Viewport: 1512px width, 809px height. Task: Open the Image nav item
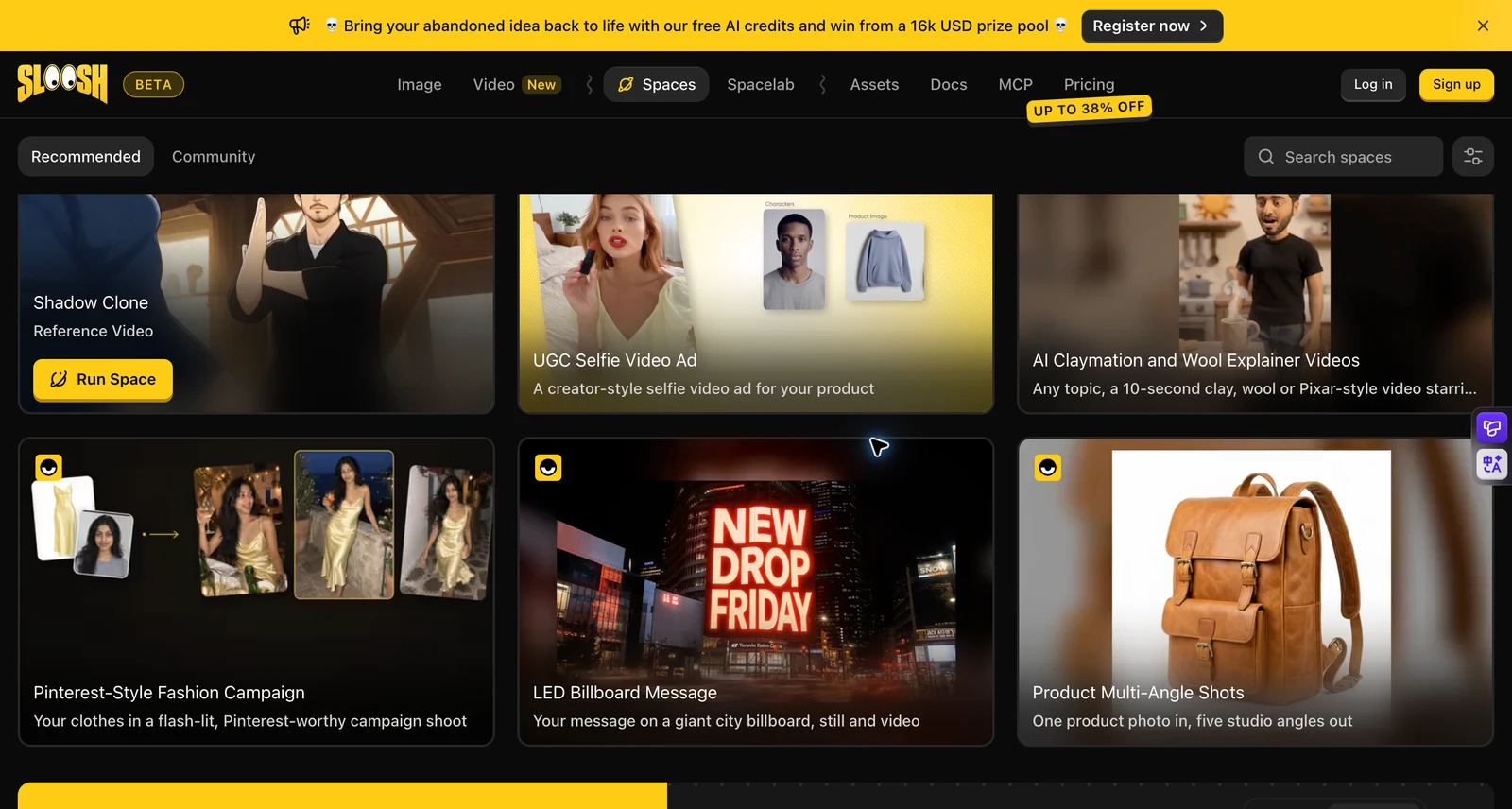420,85
